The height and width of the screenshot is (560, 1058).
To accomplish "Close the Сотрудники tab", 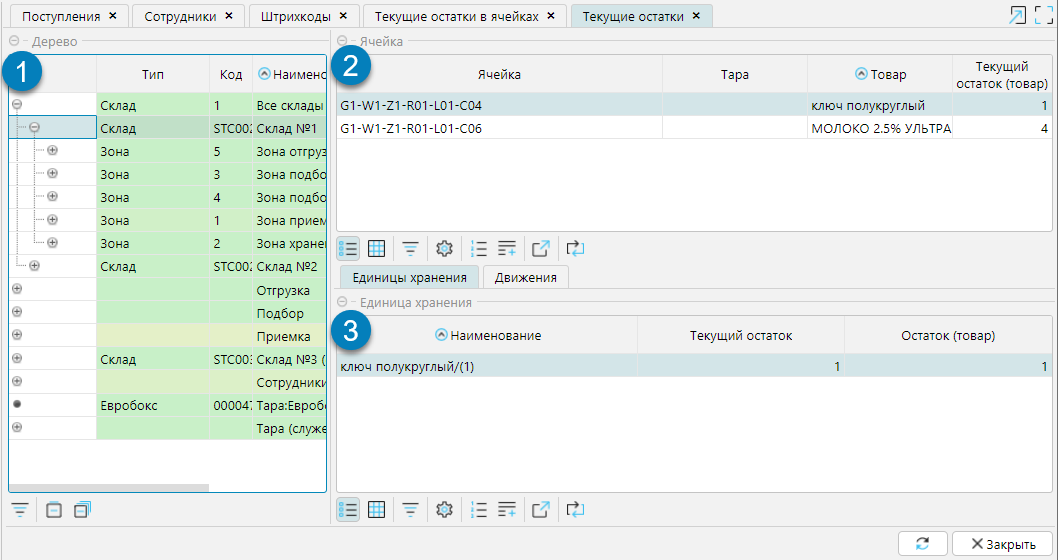I will pos(229,16).
